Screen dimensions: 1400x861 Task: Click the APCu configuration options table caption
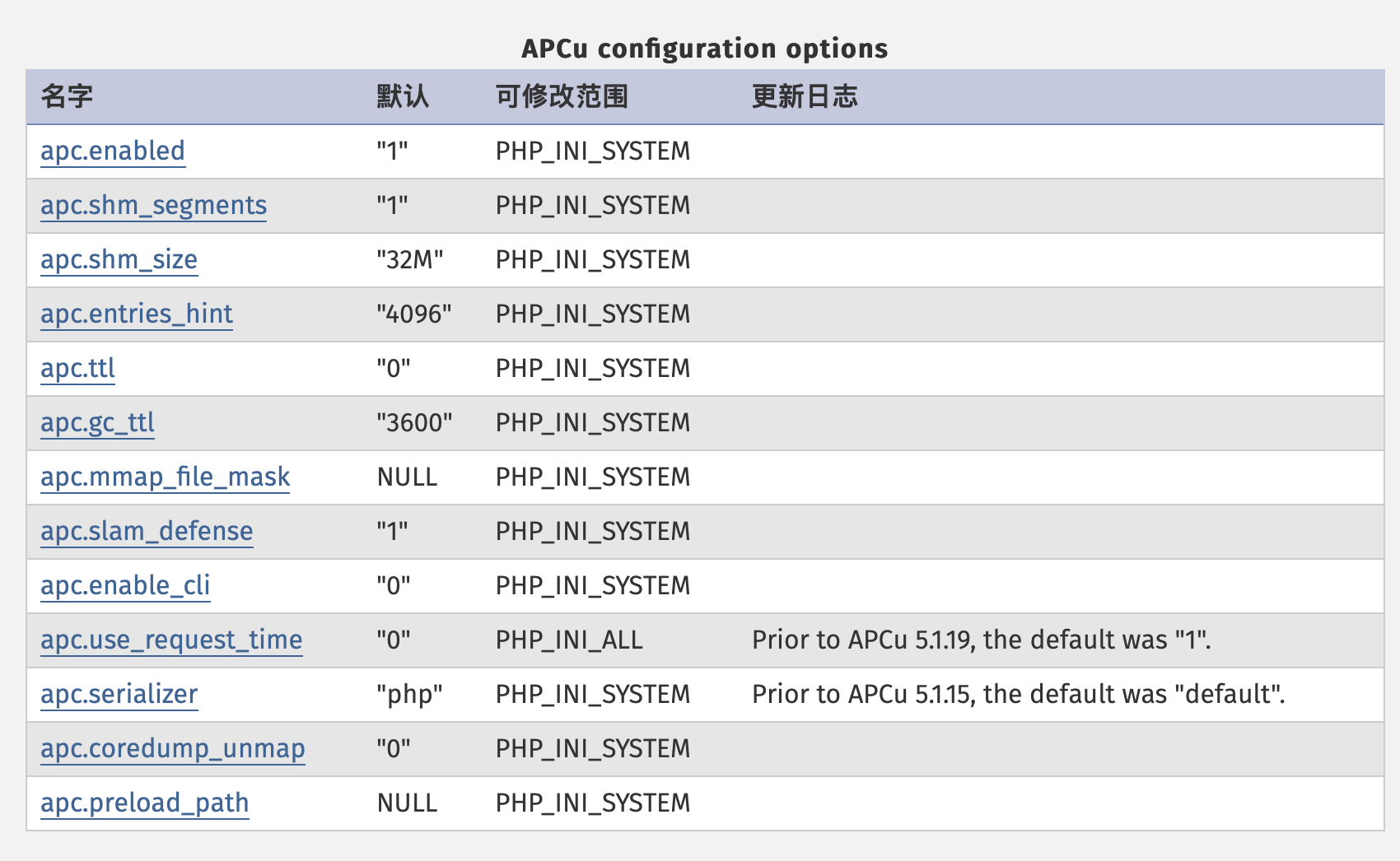[705, 49]
